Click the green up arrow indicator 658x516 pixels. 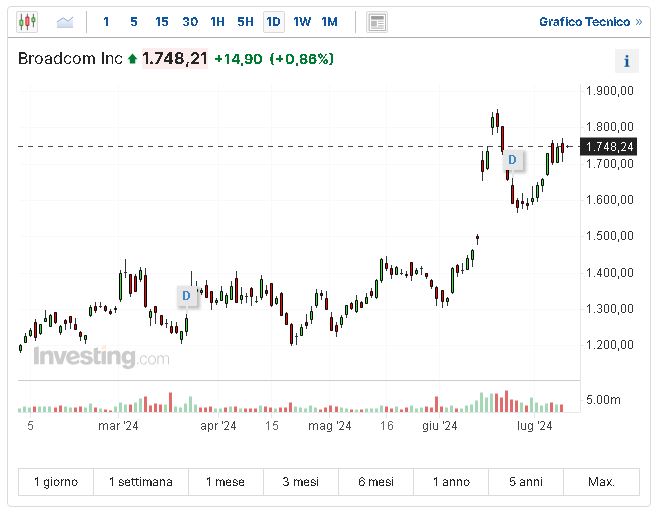[133, 59]
